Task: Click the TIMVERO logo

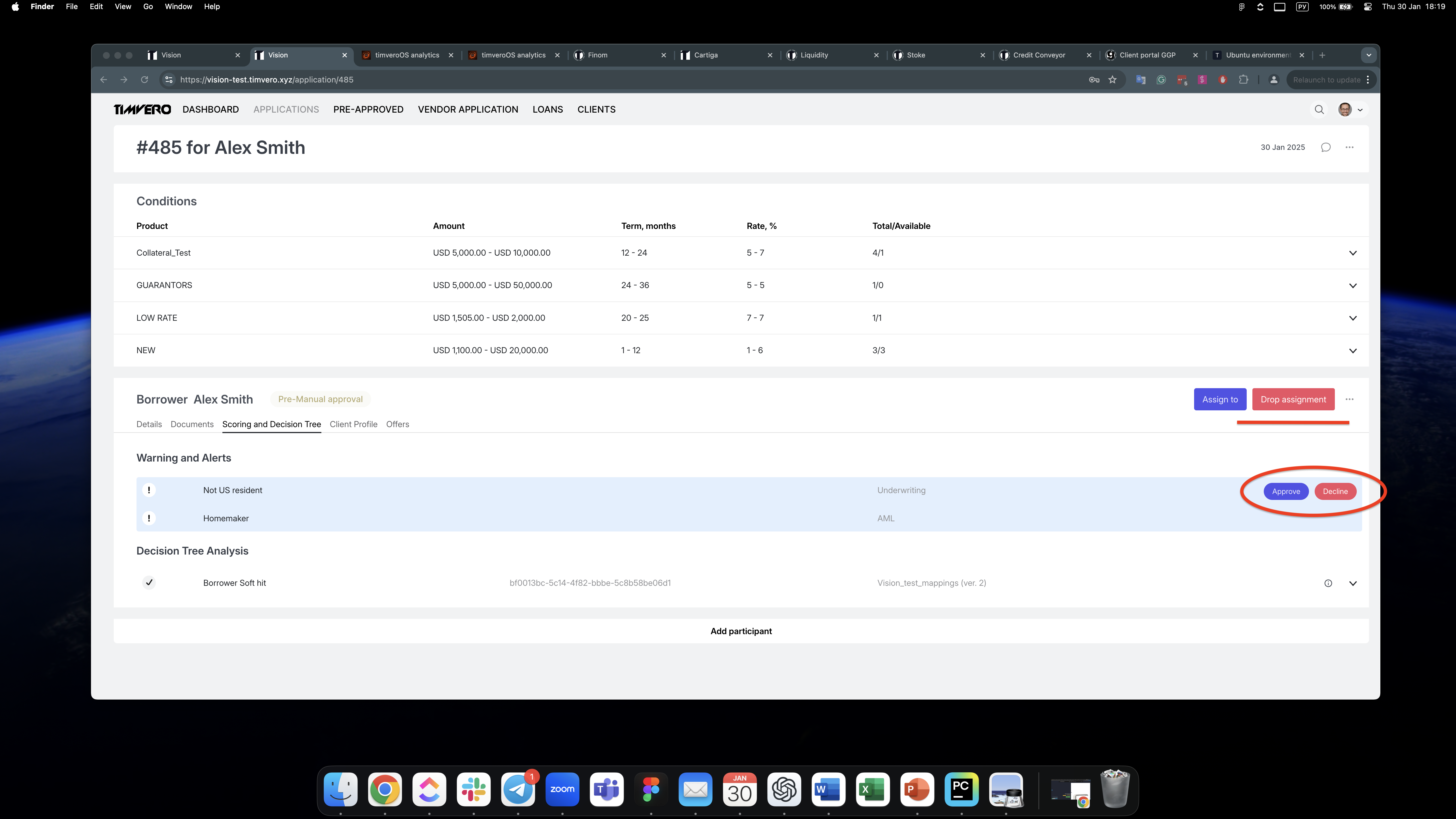Action: pos(142,110)
